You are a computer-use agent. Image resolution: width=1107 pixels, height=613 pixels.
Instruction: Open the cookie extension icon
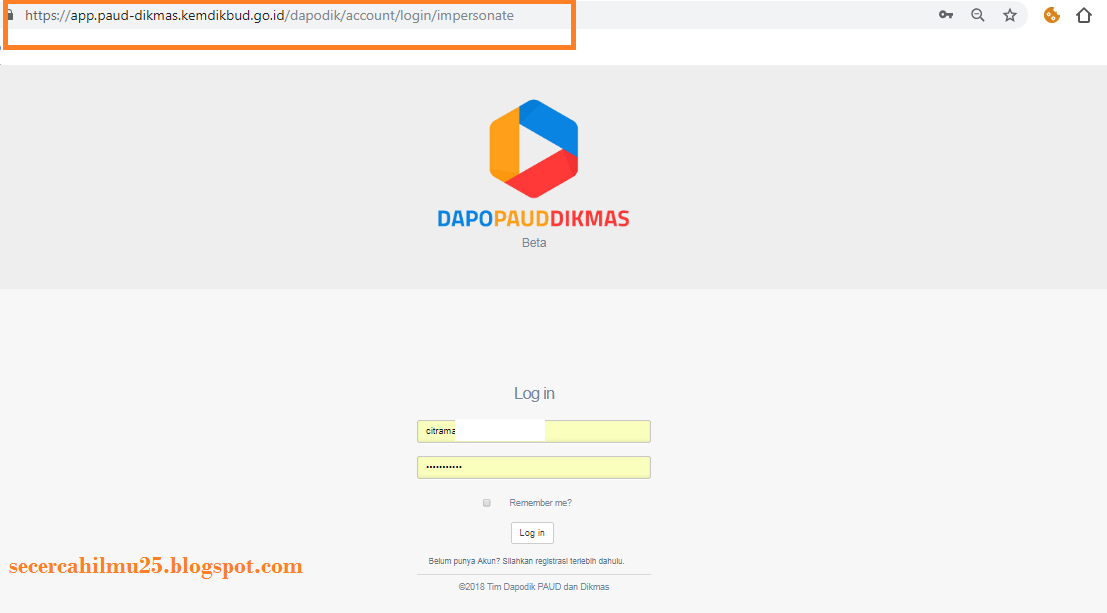click(1052, 15)
